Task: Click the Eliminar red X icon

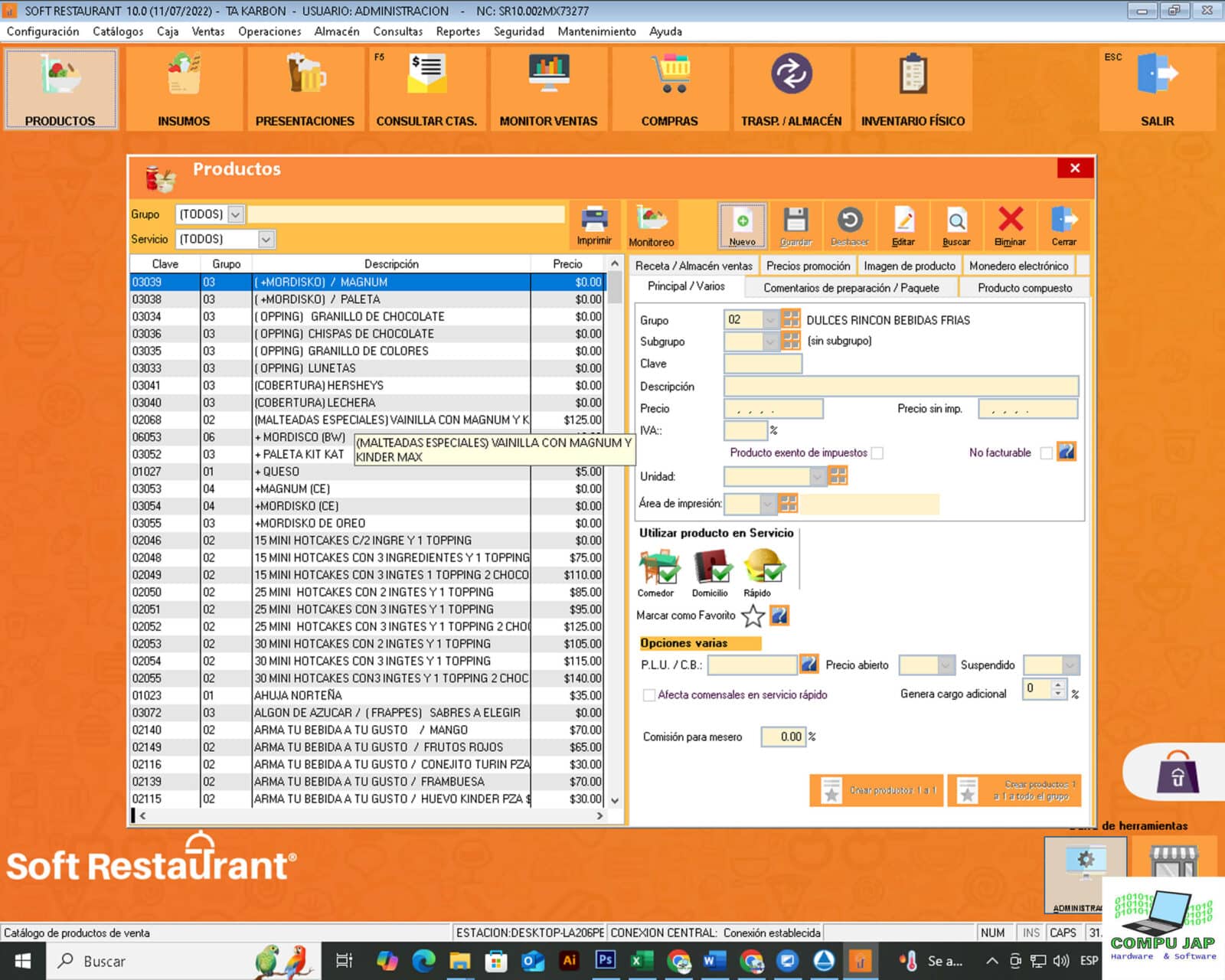Action: point(1010,226)
